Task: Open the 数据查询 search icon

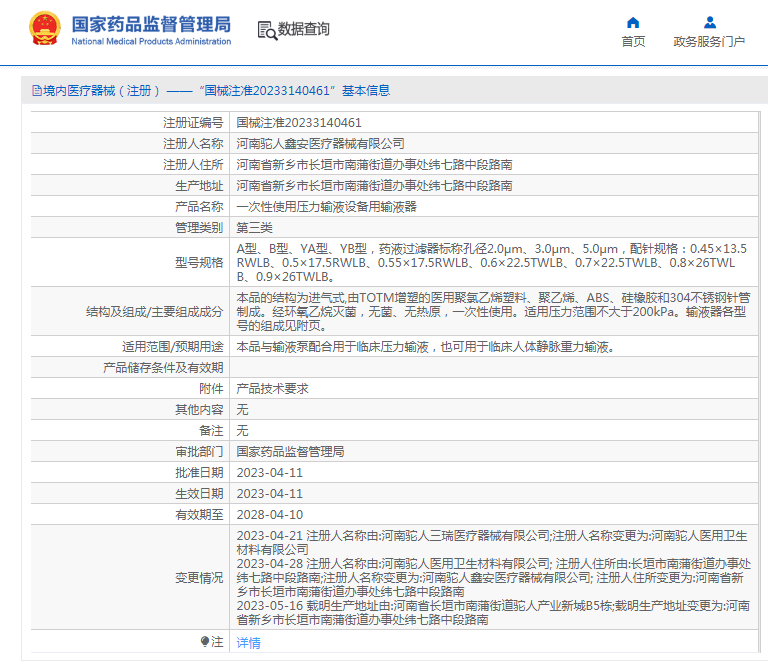Action: (x=267, y=30)
